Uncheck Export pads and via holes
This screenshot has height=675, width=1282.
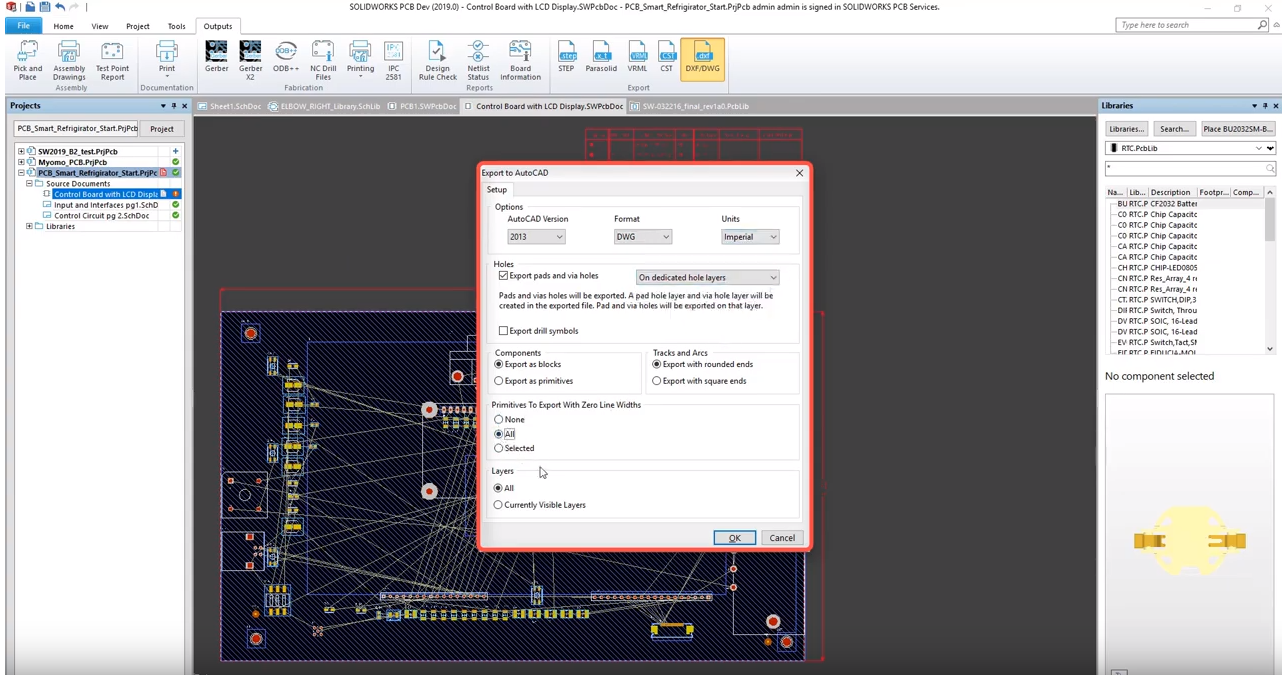coord(504,276)
